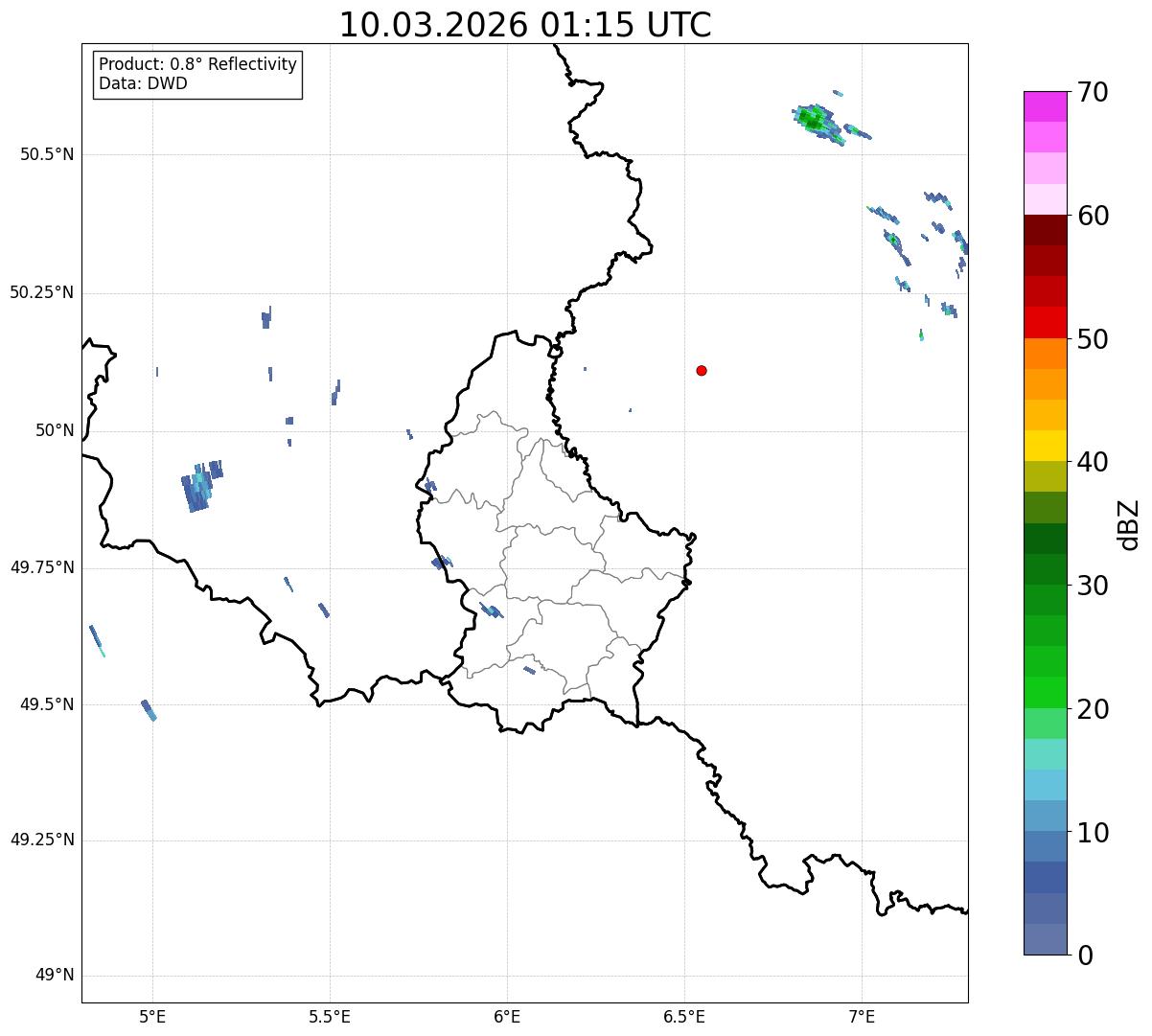
Task: Click the Data: DWD text line
Action: point(144,83)
